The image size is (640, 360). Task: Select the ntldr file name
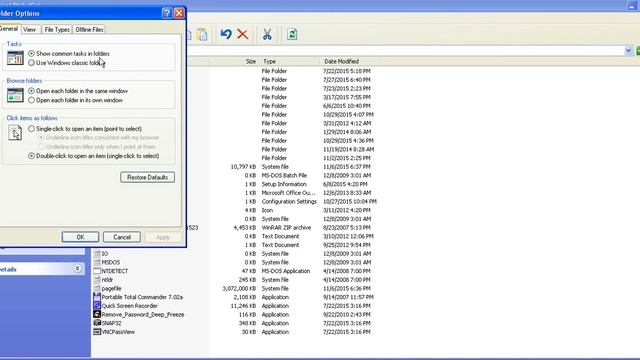point(107,280)
